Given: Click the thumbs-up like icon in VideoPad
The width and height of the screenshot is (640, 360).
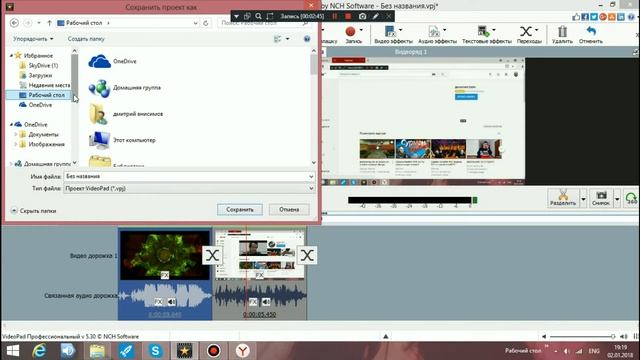Looking at the screenshot, I should tap(576, 17).
